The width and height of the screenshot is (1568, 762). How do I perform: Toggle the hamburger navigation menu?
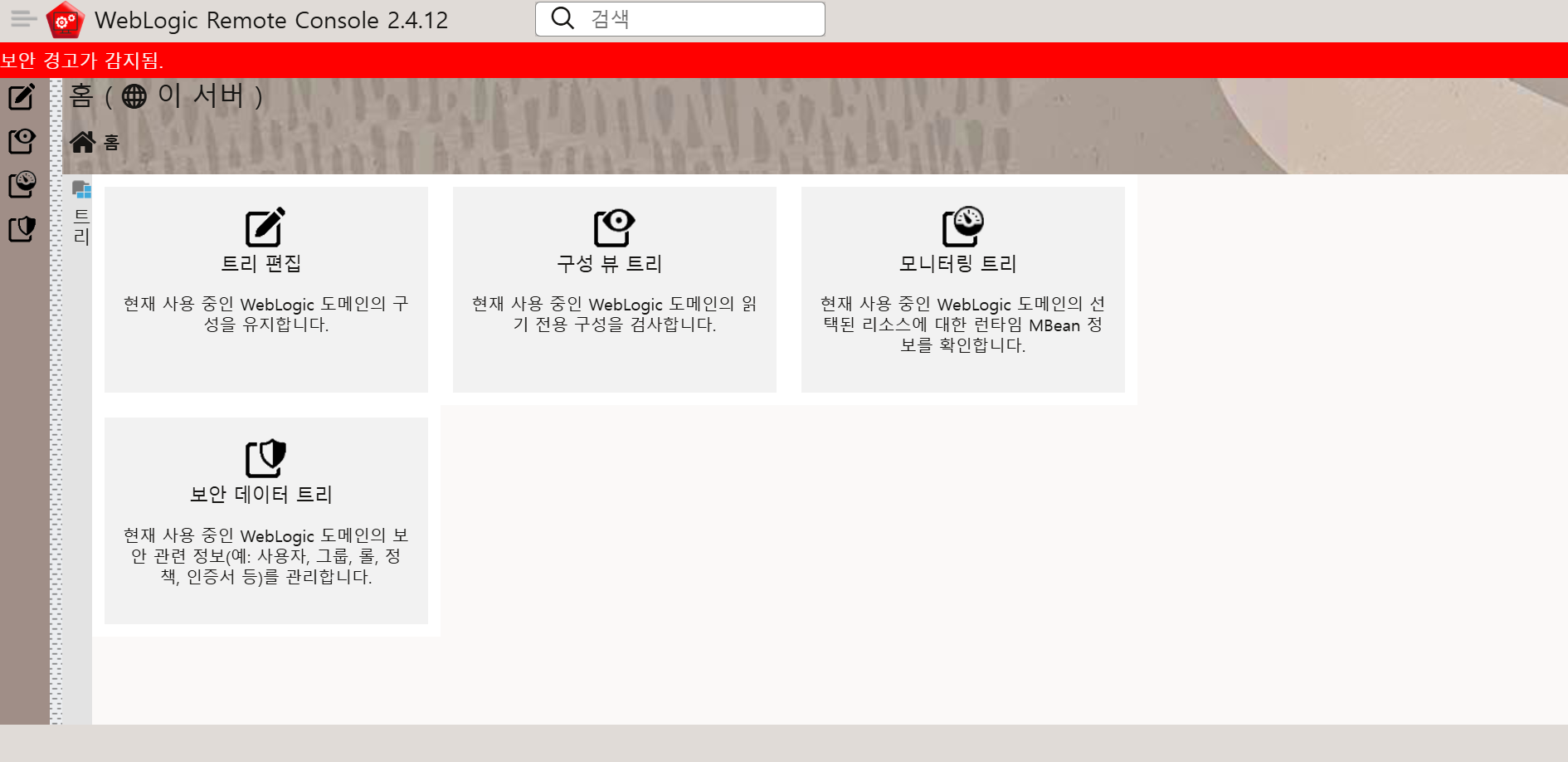[x=23, y=18]
